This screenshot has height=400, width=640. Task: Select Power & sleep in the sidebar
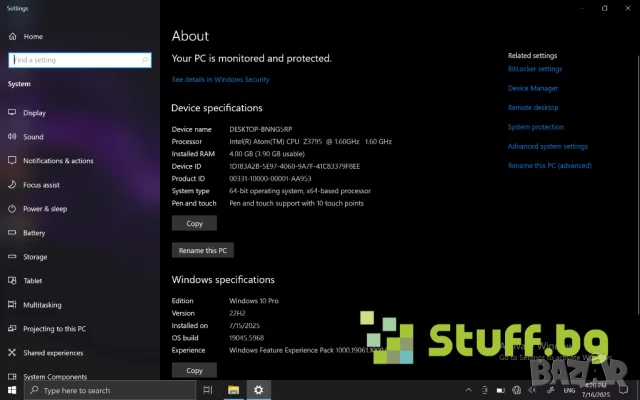[45, 209]
